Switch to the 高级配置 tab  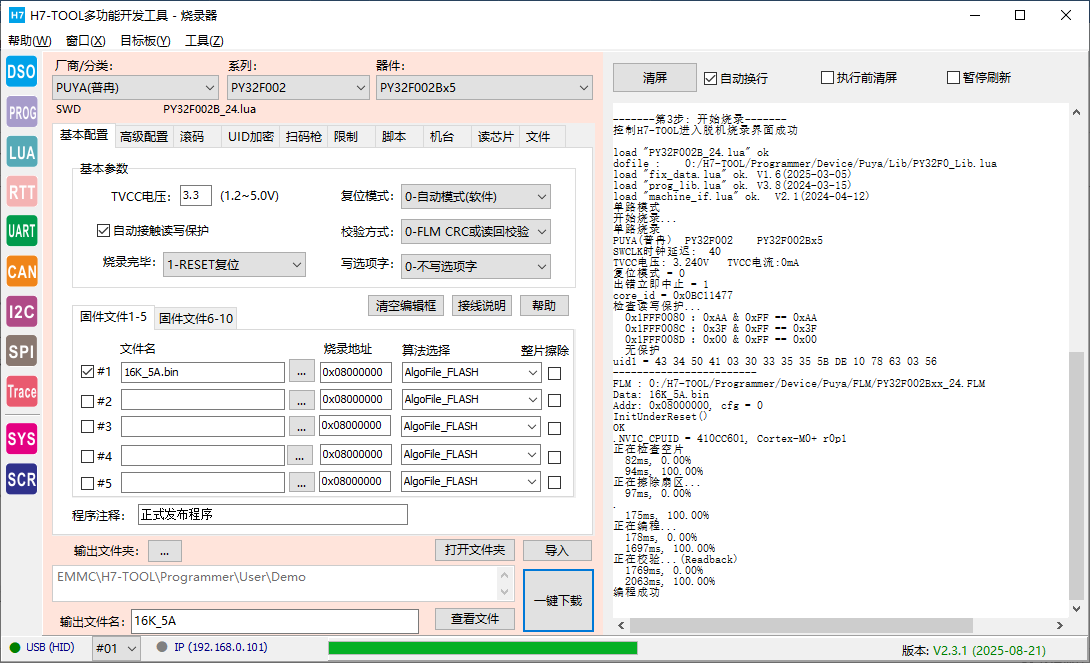pos(144,136)
